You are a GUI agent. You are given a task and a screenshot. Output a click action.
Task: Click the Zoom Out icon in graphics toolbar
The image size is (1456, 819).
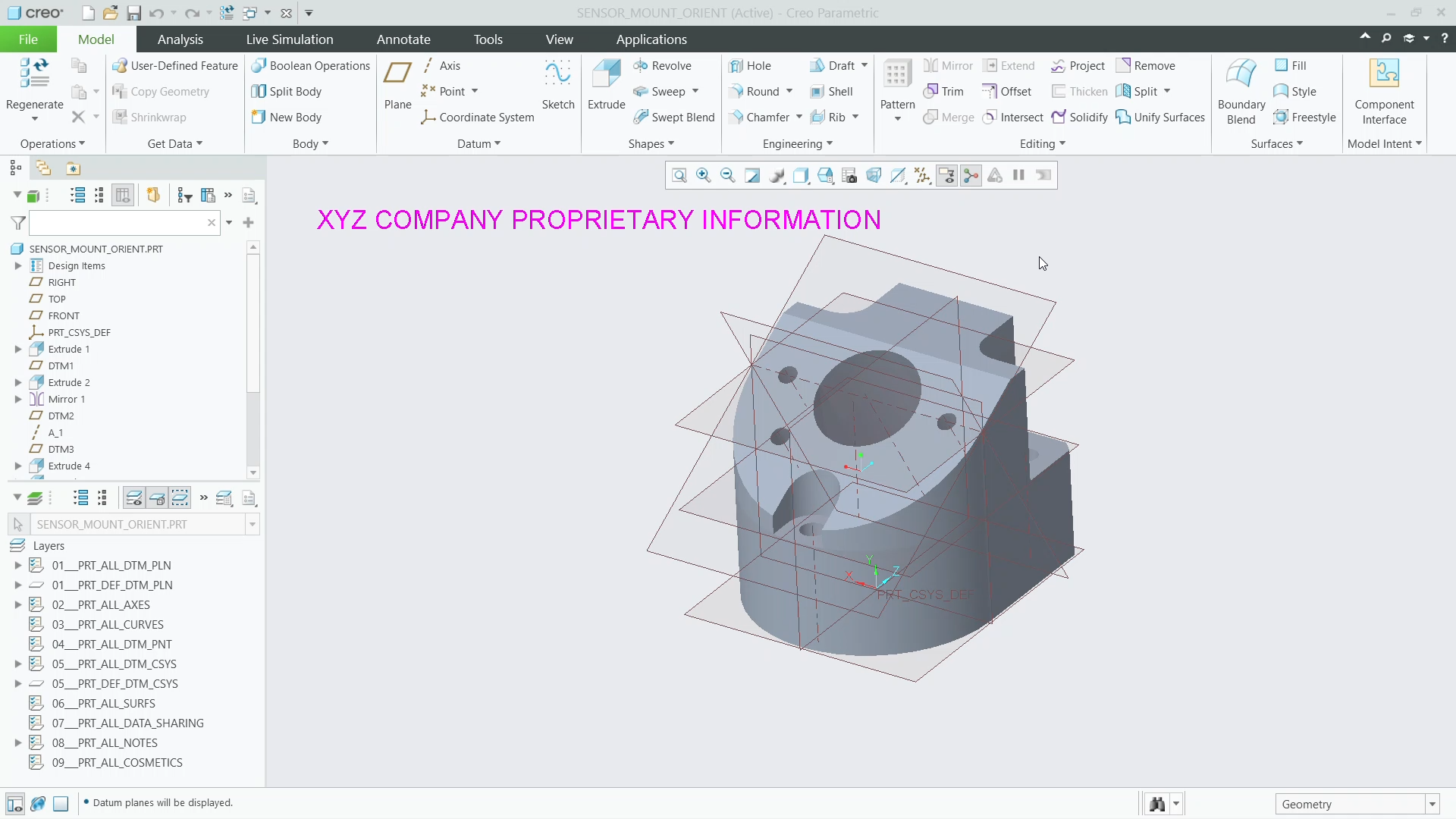coord(728,175)
